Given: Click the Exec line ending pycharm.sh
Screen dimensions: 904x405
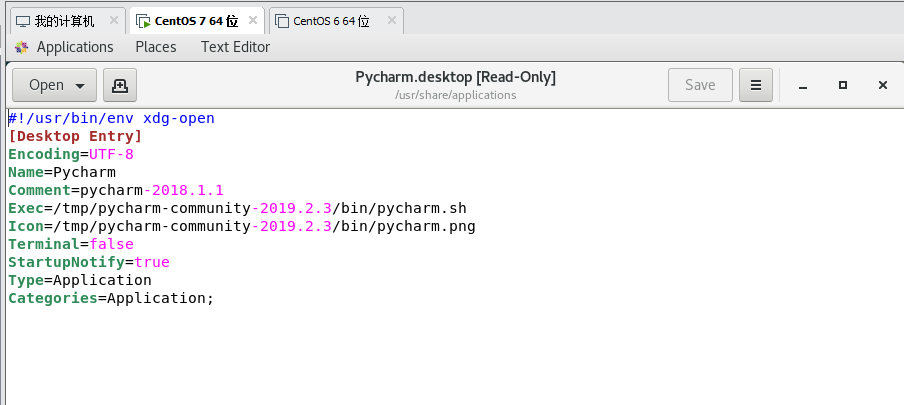Looking at the screenshot, I should (x=238, y=208).
